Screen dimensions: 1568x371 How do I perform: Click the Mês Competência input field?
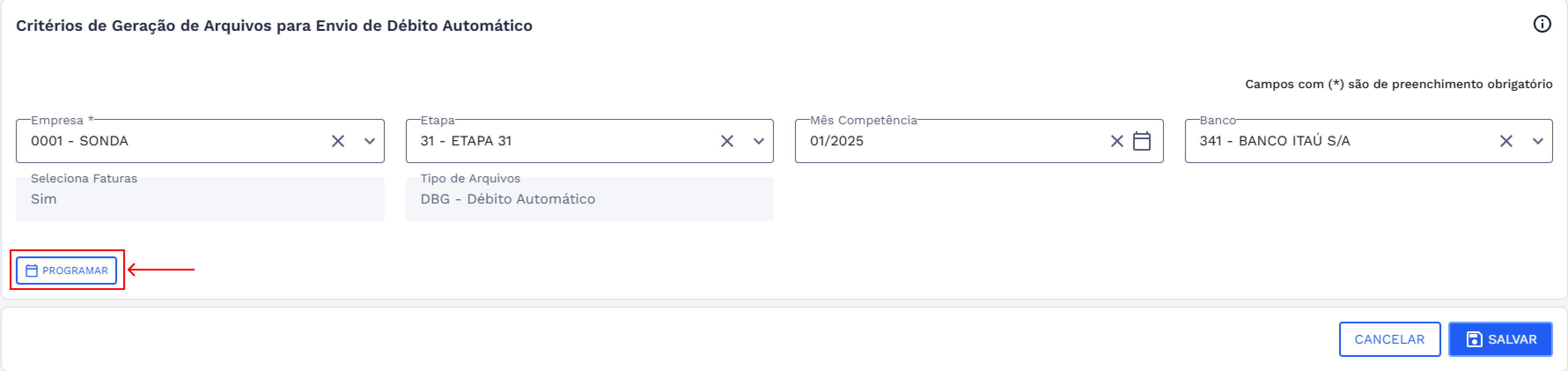(950, 141)
